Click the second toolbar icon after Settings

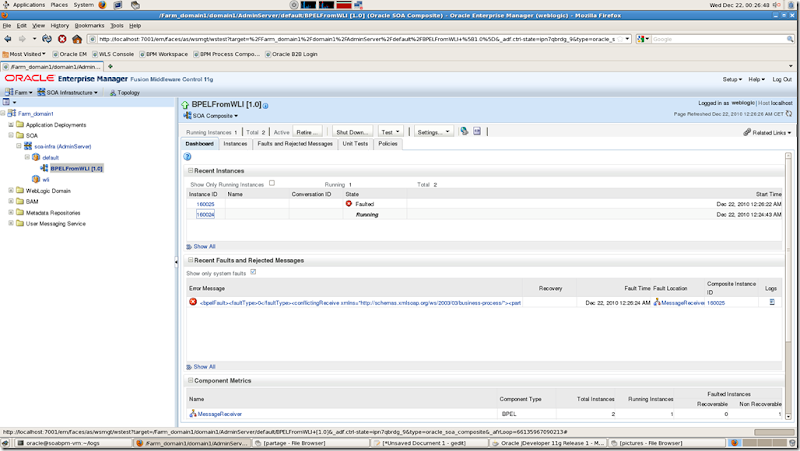477,131
